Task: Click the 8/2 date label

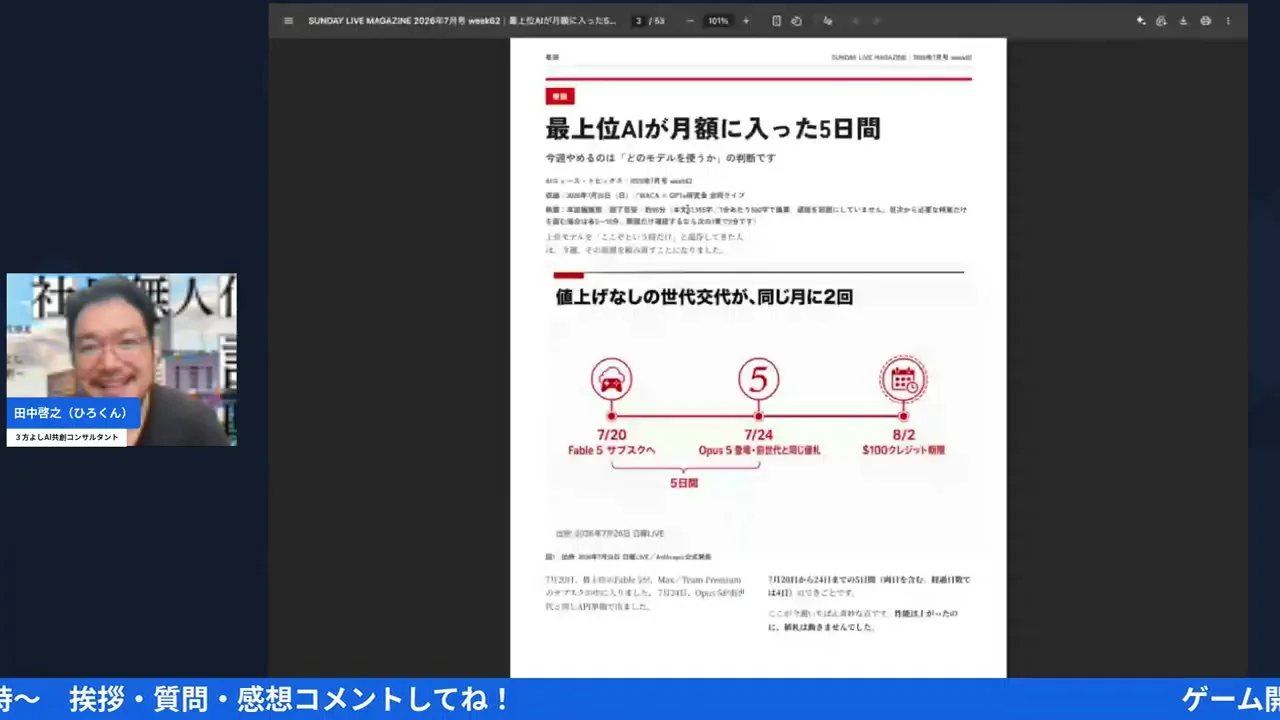Action: 903,435
